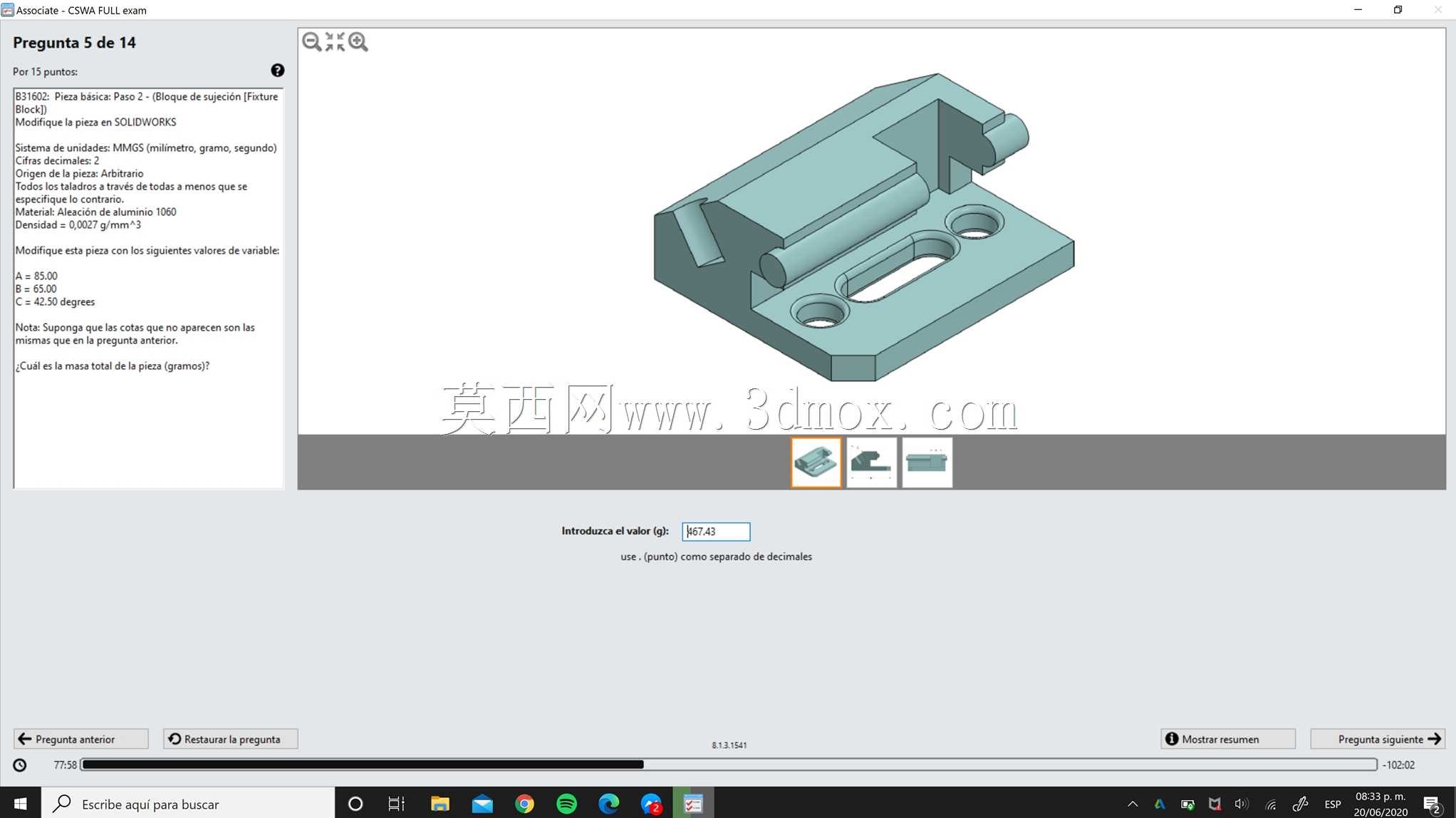Select the side view thumbnail
The height and width of the screenshot is (818, 1456).
871,462
